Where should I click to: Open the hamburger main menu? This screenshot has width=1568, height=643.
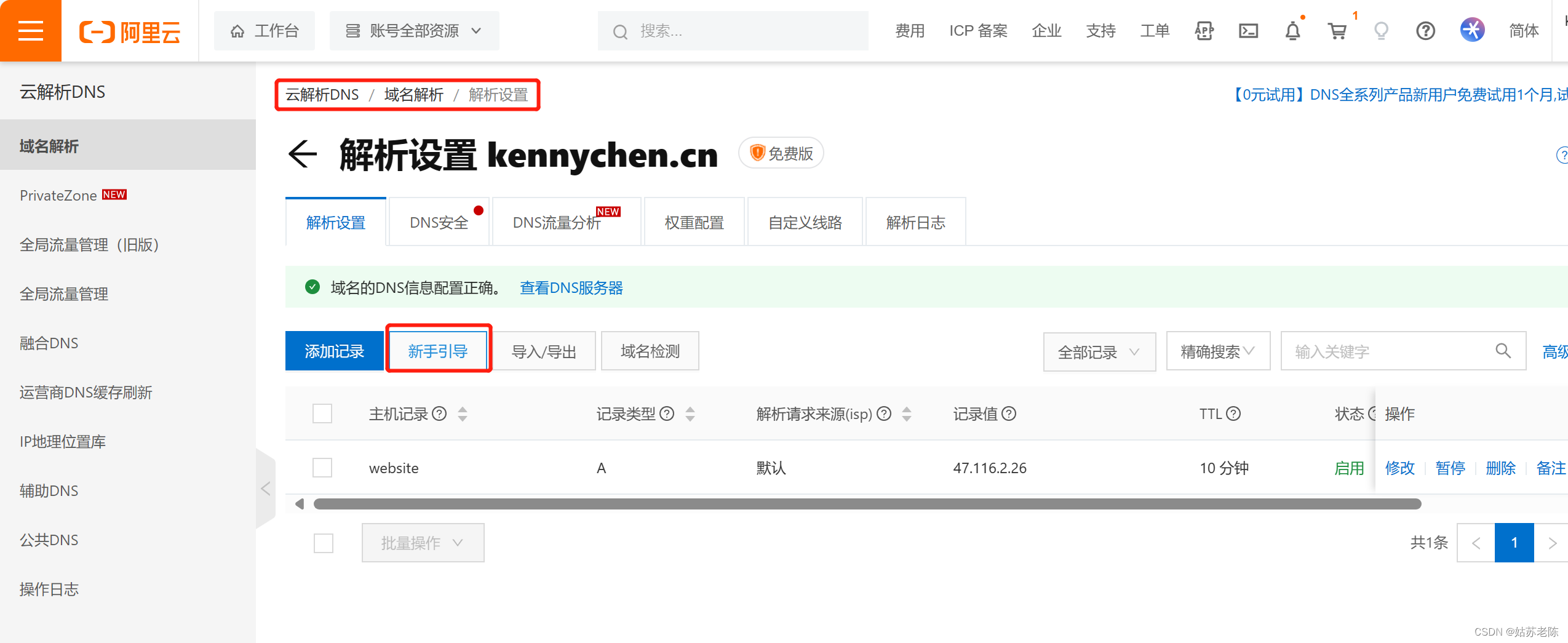click(30, 30)
